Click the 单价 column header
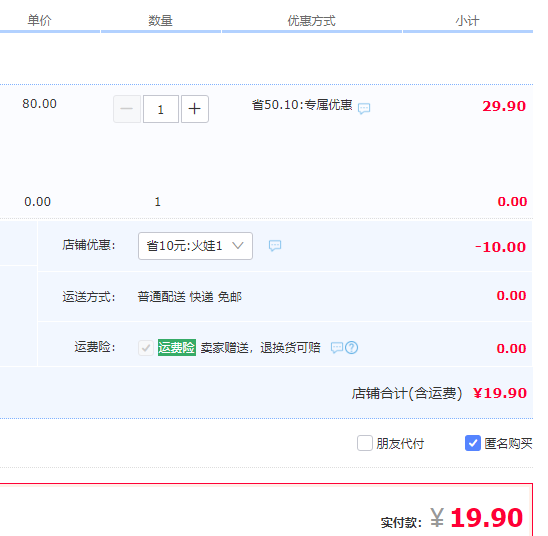The height and width of the screenshot is (536, 548). (39, 20)
